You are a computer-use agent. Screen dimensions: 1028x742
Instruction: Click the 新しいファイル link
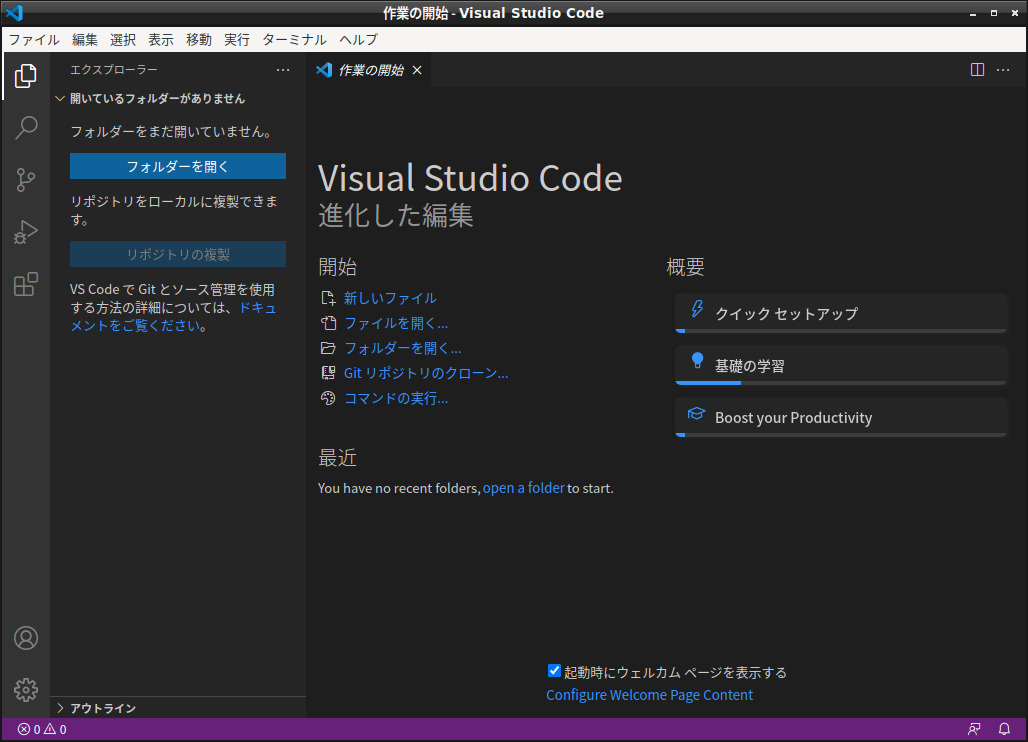390,298
